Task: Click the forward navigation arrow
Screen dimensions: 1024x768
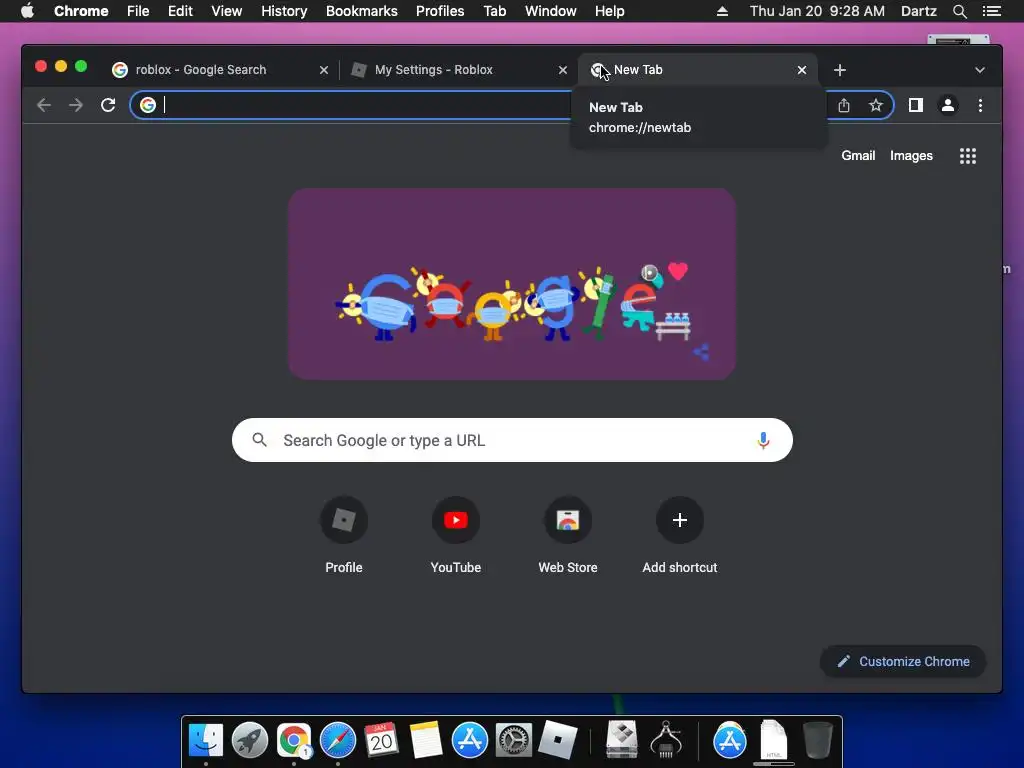Action: (76, 105)
